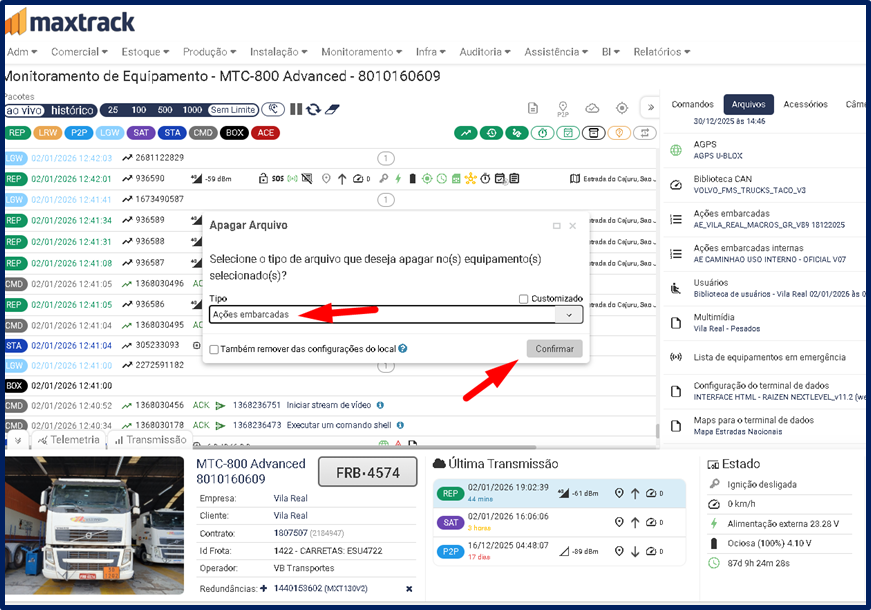This screenshot has width=871, height=610.
Task: Toggle the SAT packet filter
Action: point(141,132)
